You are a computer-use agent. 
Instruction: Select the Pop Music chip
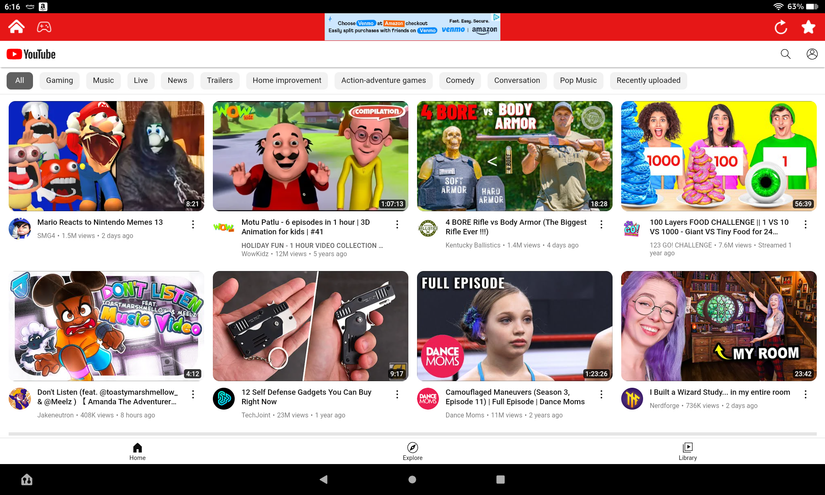tap(578, 80)
